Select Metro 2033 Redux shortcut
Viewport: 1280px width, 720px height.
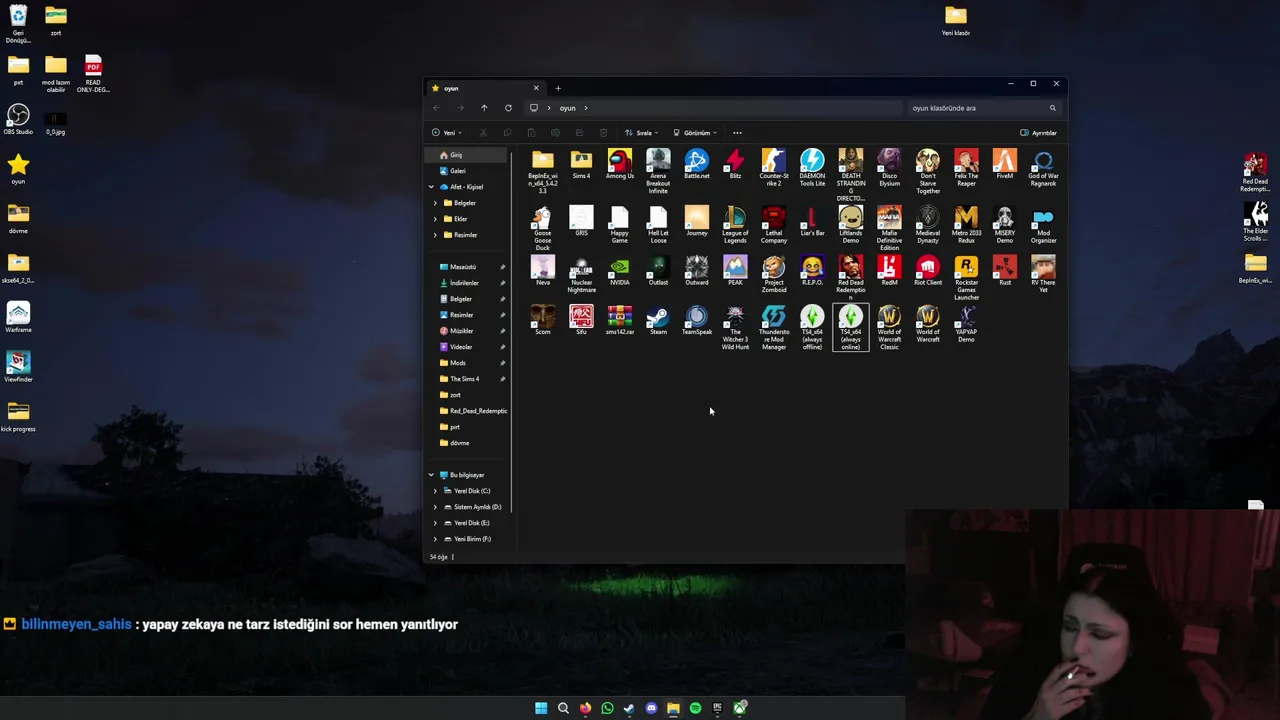click(x=966, y=225)
